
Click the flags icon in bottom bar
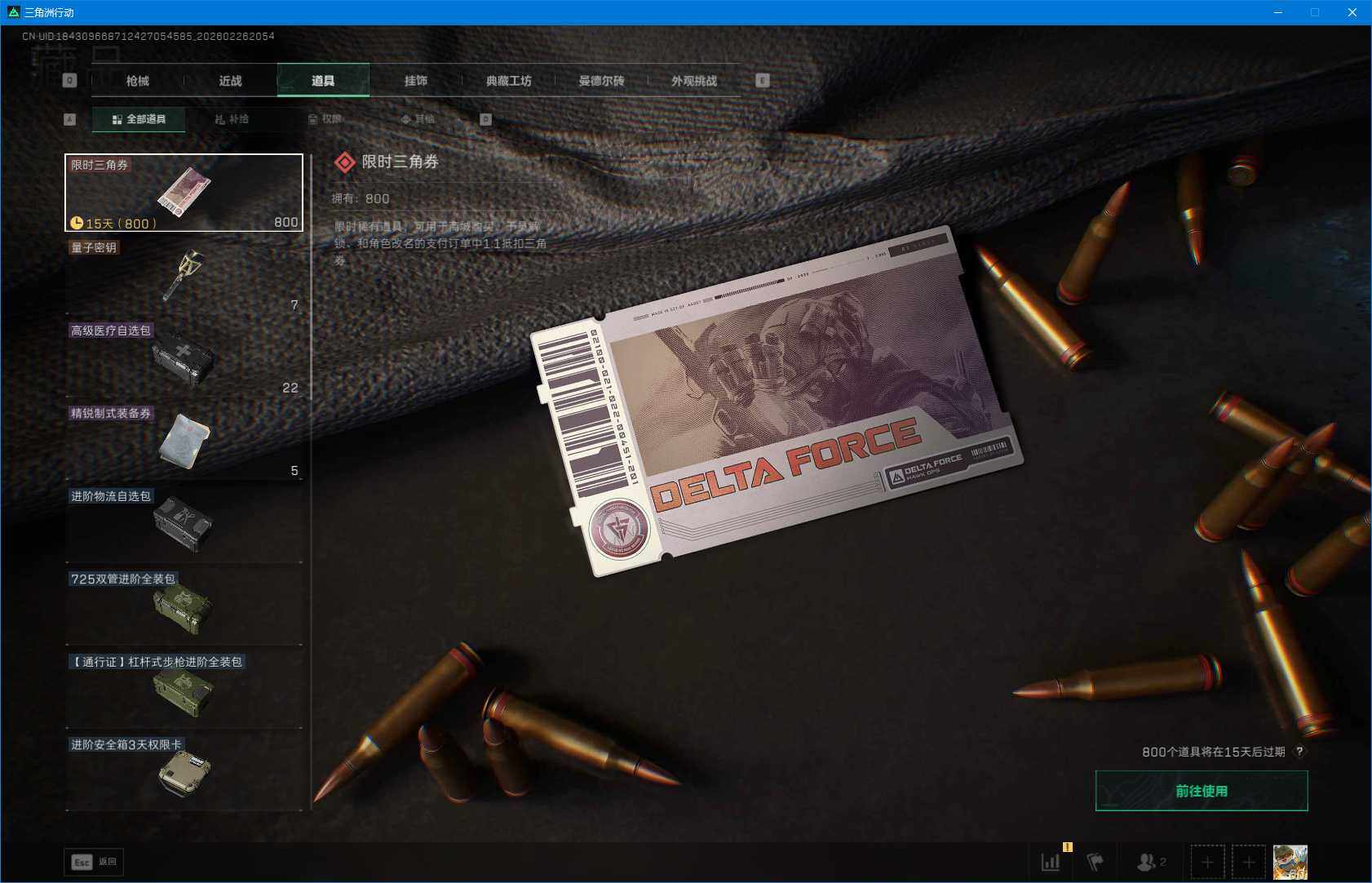pos(1095,862)
